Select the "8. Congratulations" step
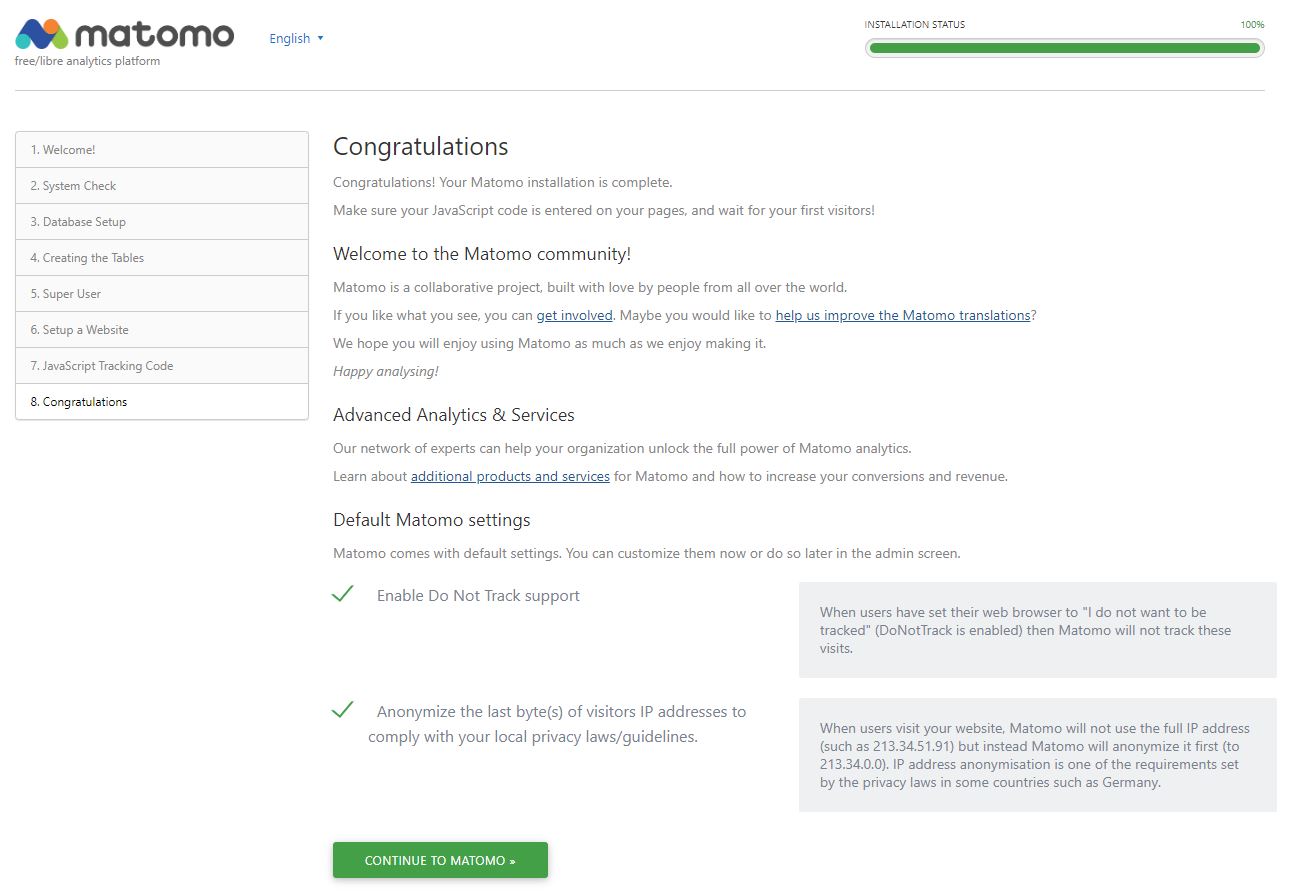Viewport: 1294px width, 892px height. [161, 401]
